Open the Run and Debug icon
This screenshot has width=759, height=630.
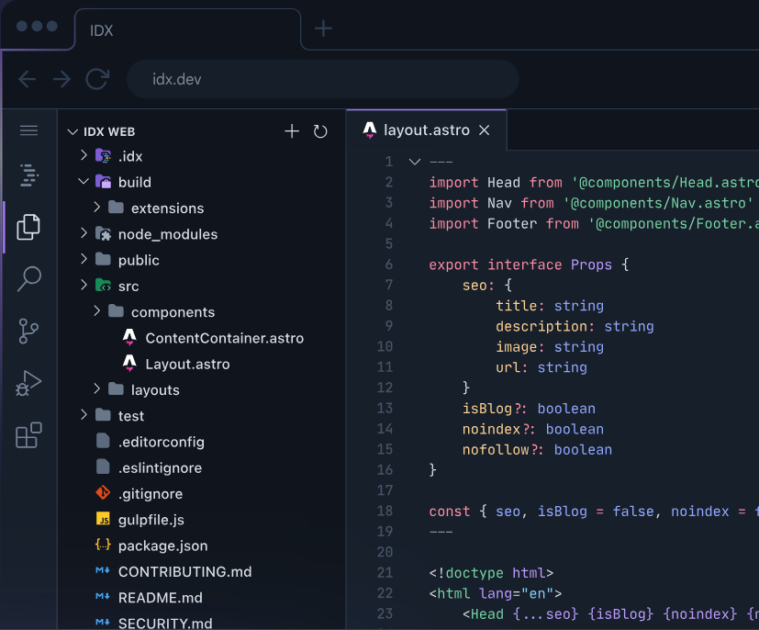tap(29, 383)
